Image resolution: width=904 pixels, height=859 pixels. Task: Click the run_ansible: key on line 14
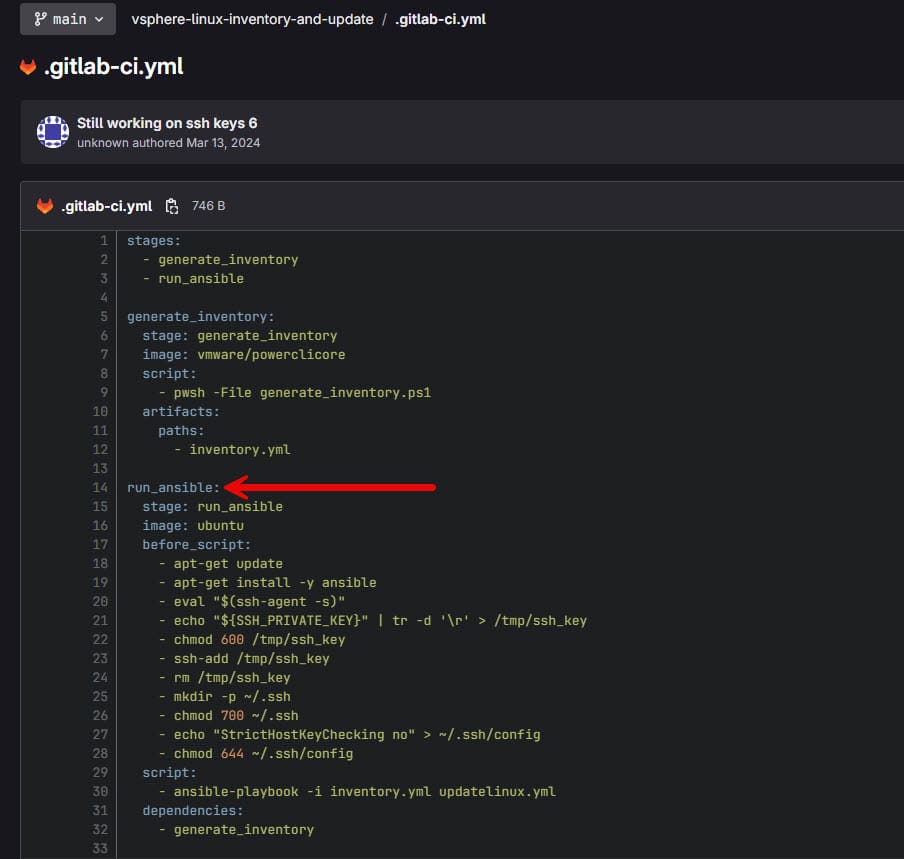coord(174,488)
